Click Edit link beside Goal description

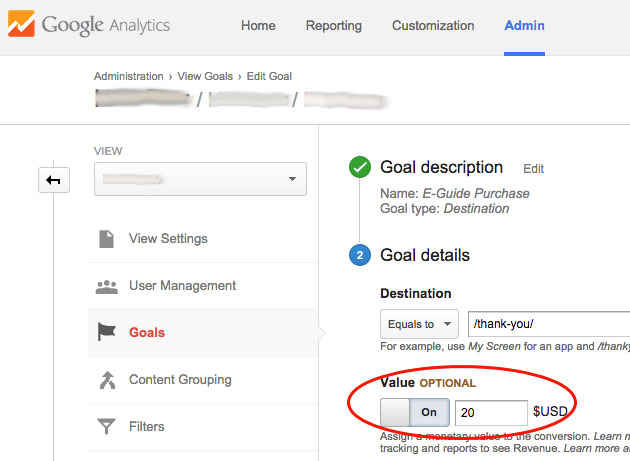[533, 169]
